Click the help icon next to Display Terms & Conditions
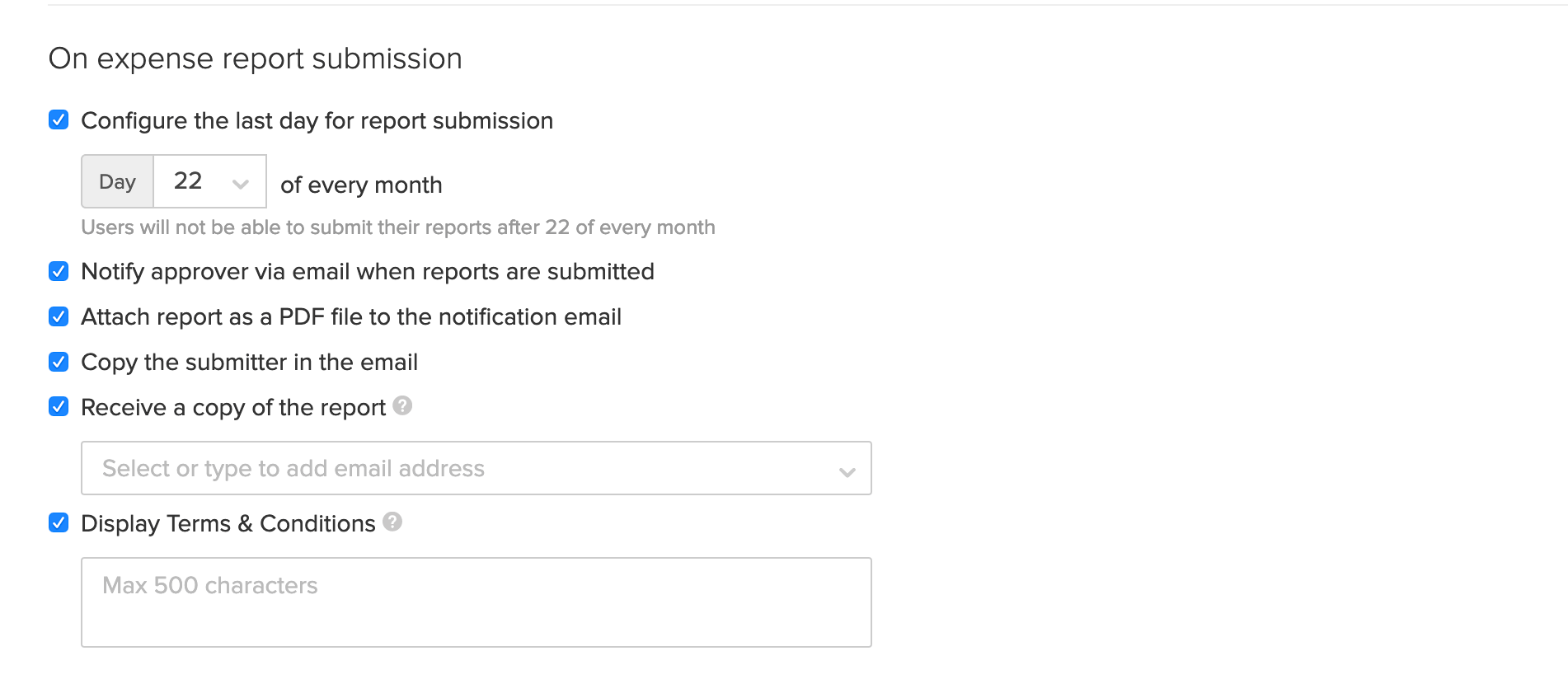This screenshot has height=679, width=1568. (x=392, y=522)
